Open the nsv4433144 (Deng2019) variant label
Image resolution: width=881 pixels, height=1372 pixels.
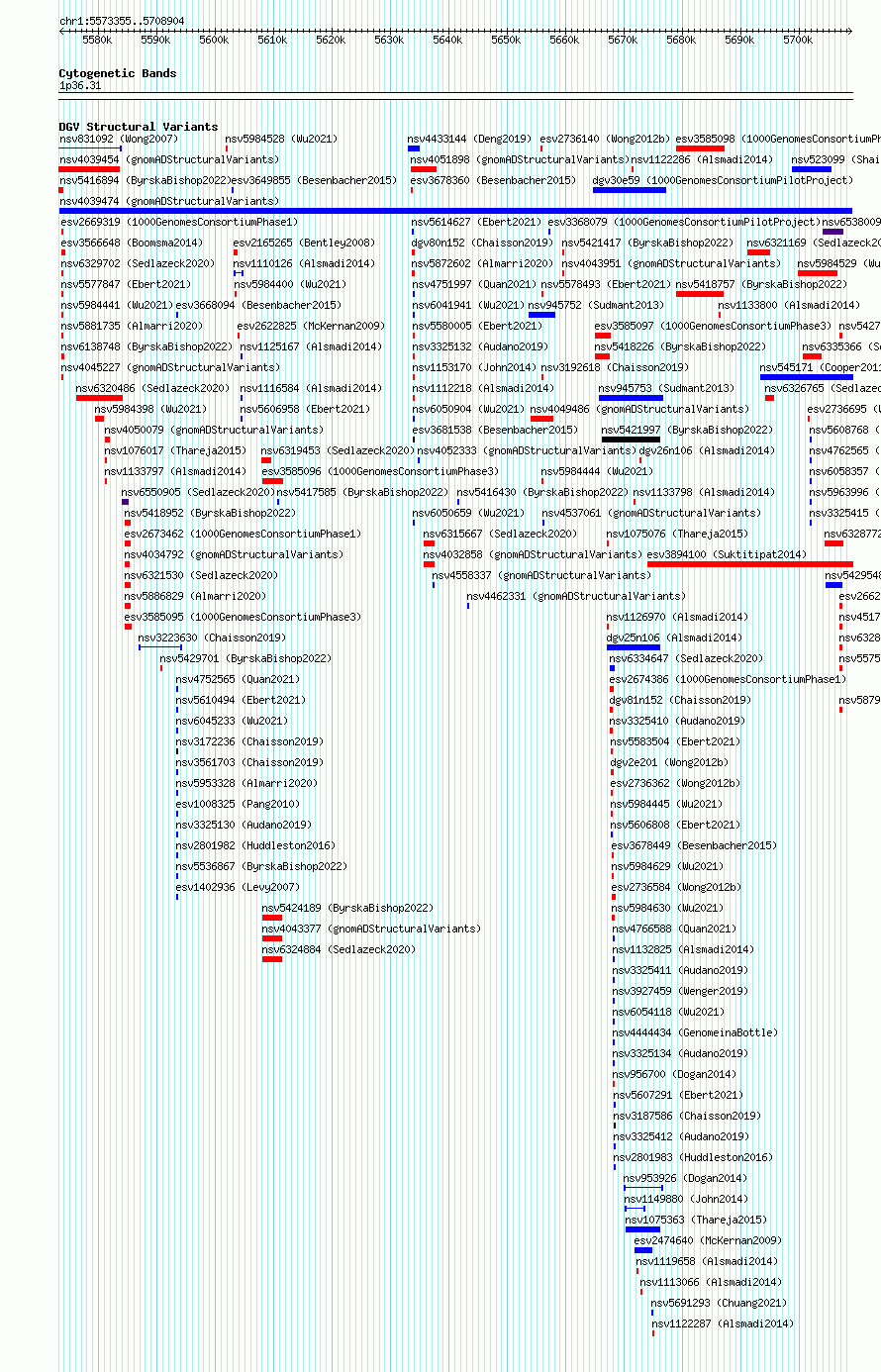(469, 140)
